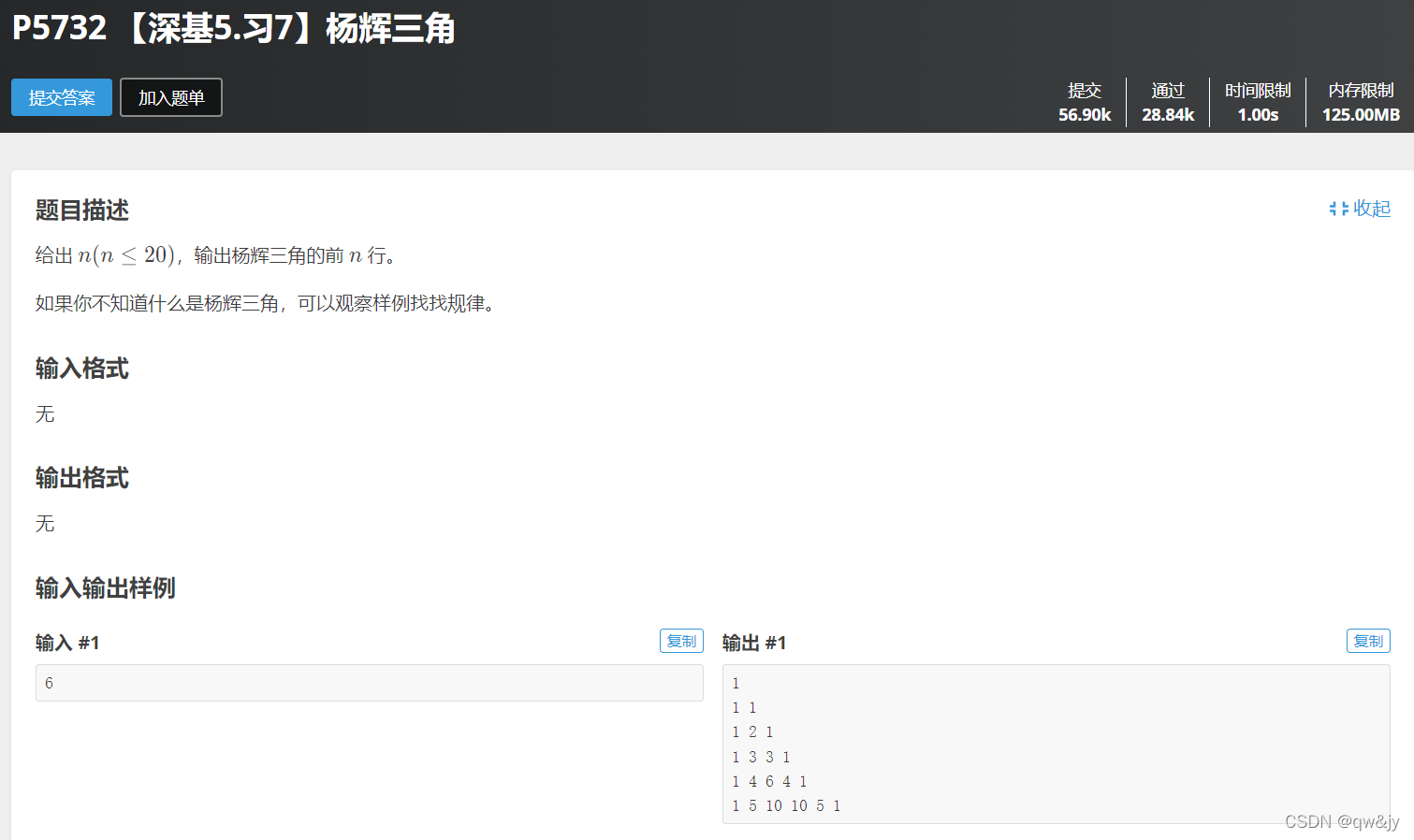Click the 加入题单 button
Image resolution: width=1414 pixels, height=840 pixels.
point(171,97)
